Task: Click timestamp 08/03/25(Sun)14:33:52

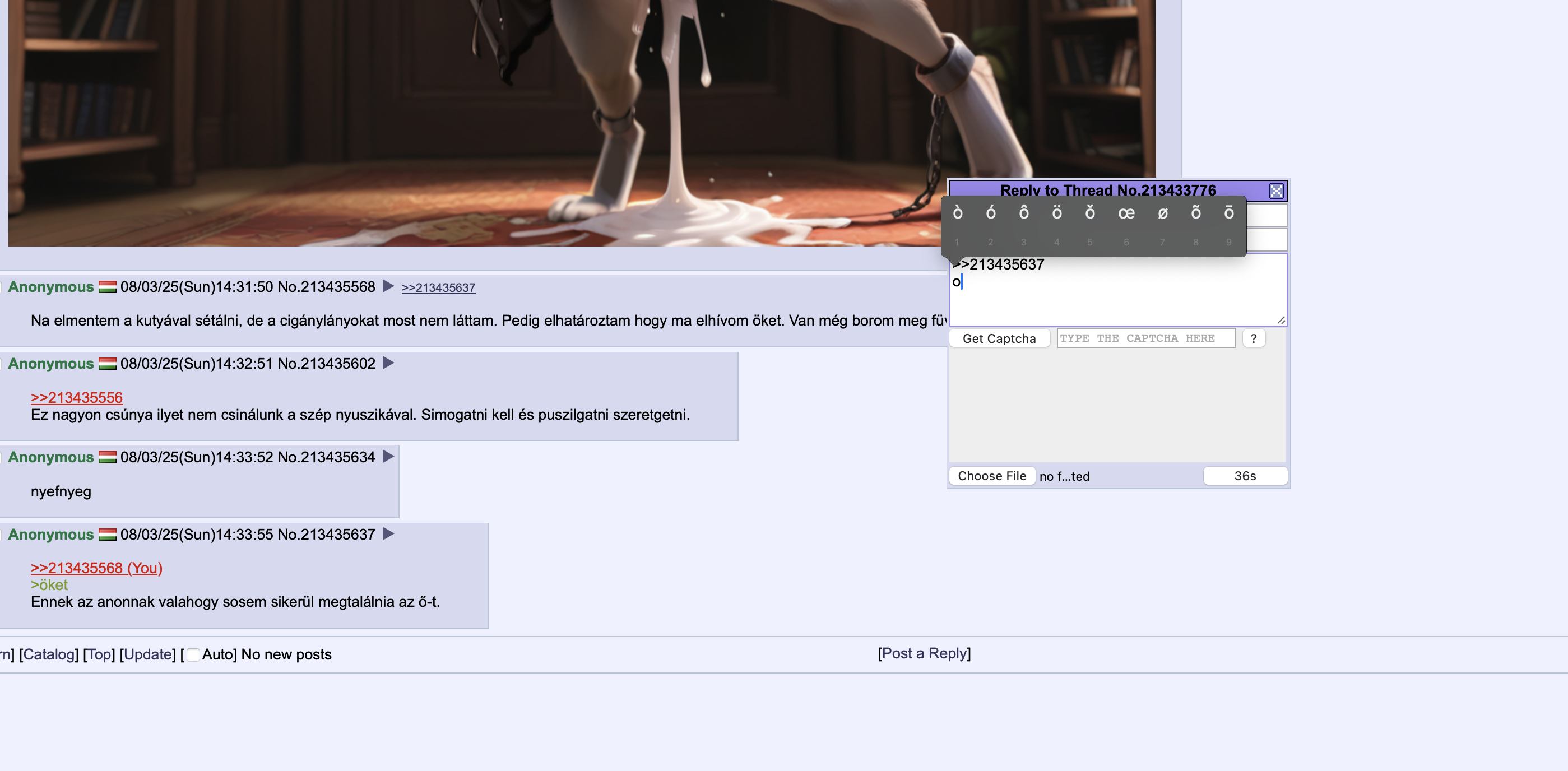Action: [x=197, y=457]
